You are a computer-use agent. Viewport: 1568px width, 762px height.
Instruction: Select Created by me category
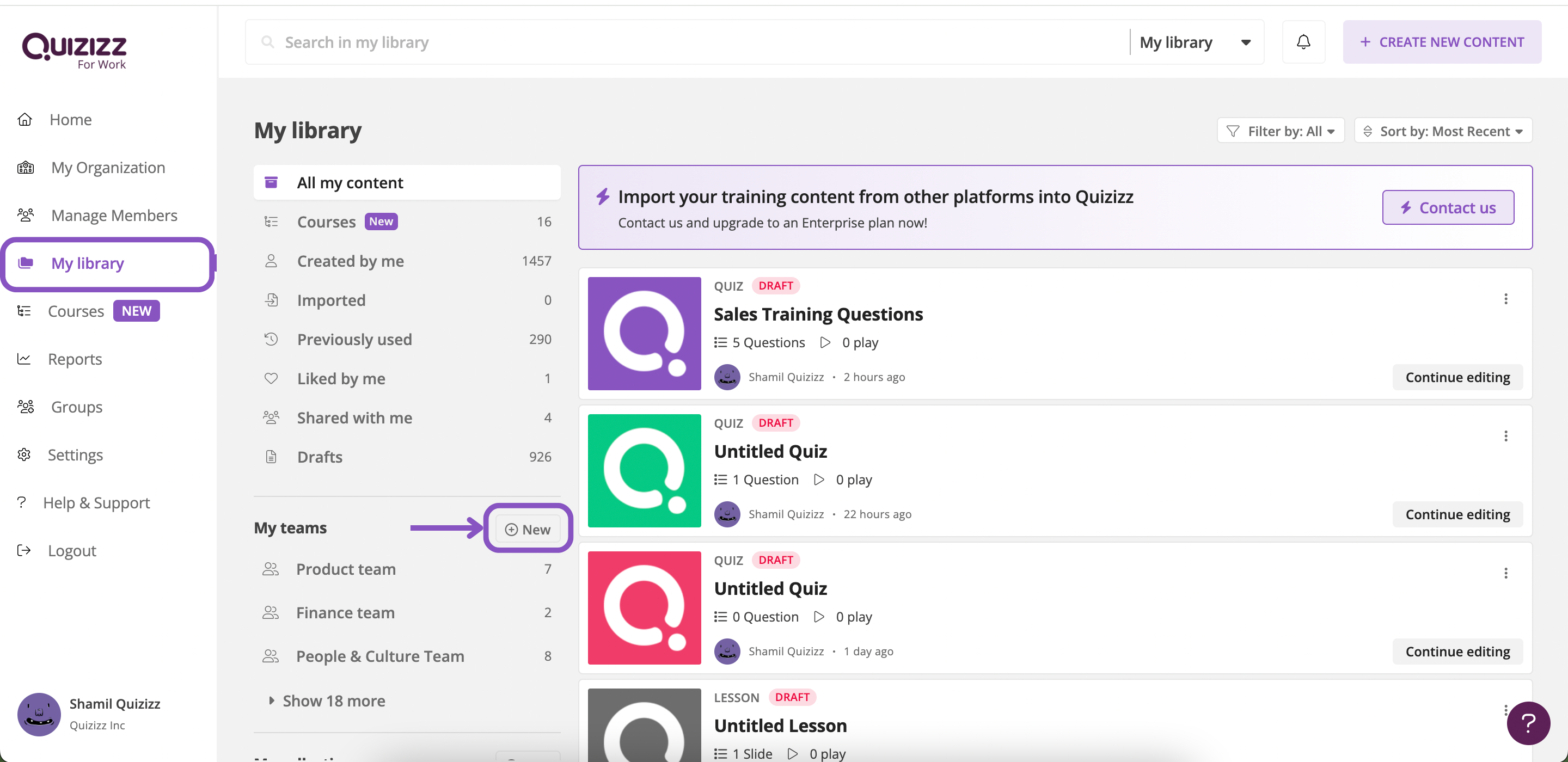pyautogui.click(x=350, y=261)
